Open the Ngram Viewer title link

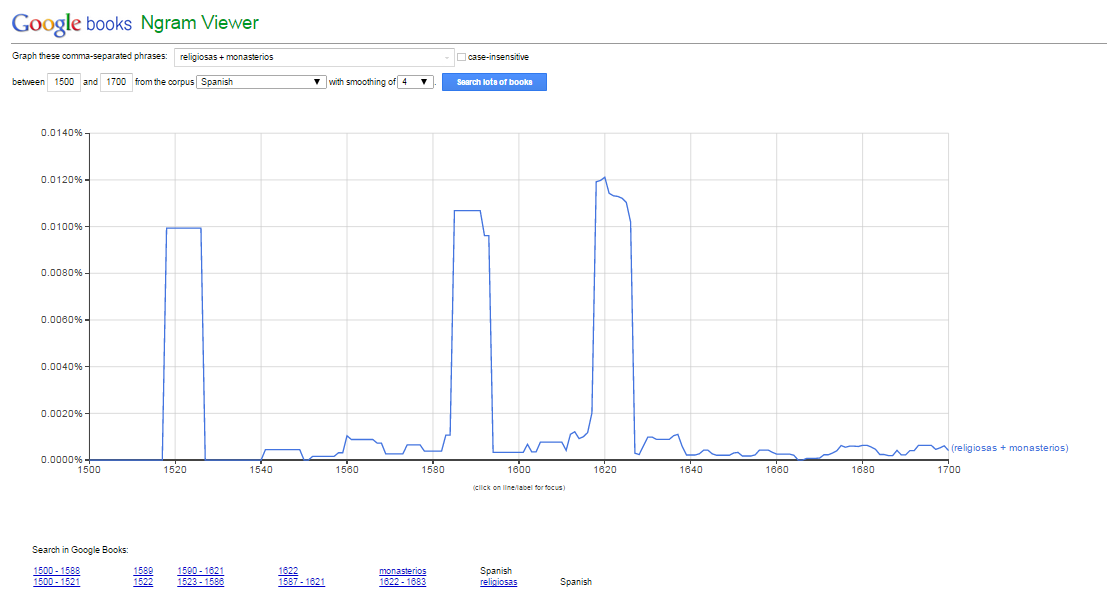(200, 22)
